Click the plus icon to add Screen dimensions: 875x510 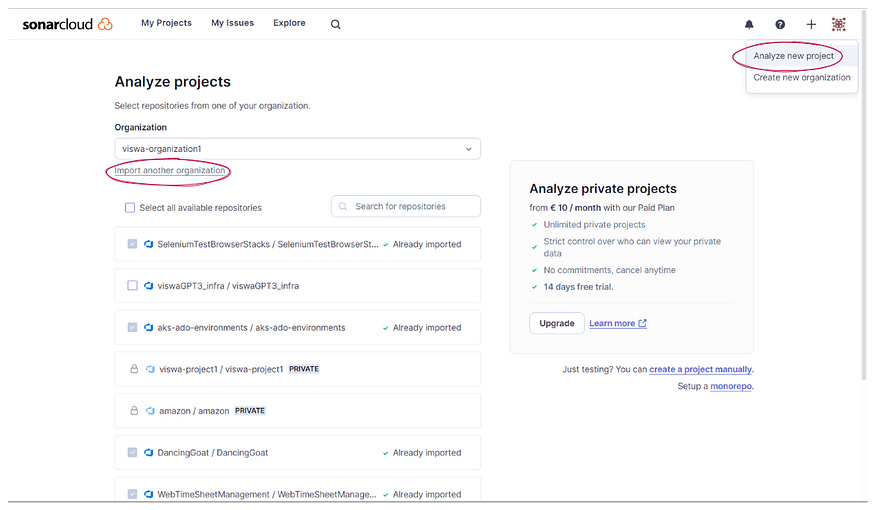click(811, 24)
